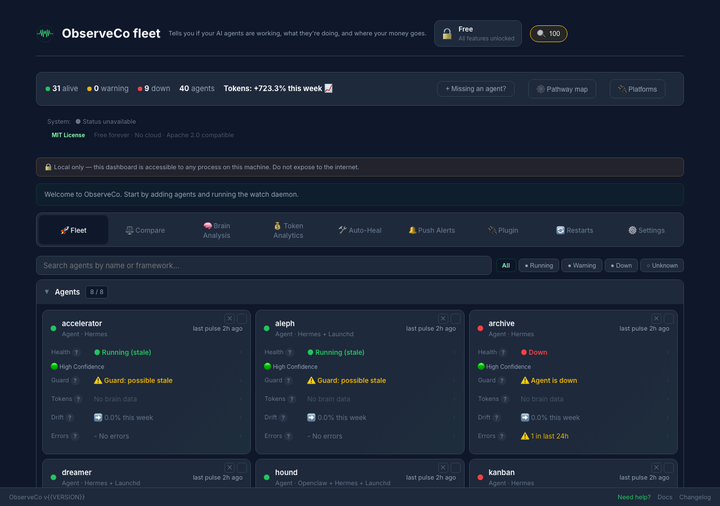Image resolution: width=720 pixels, height=506 pixels.
Task: Remove hound card using X button
Action: tap(443, 467)
